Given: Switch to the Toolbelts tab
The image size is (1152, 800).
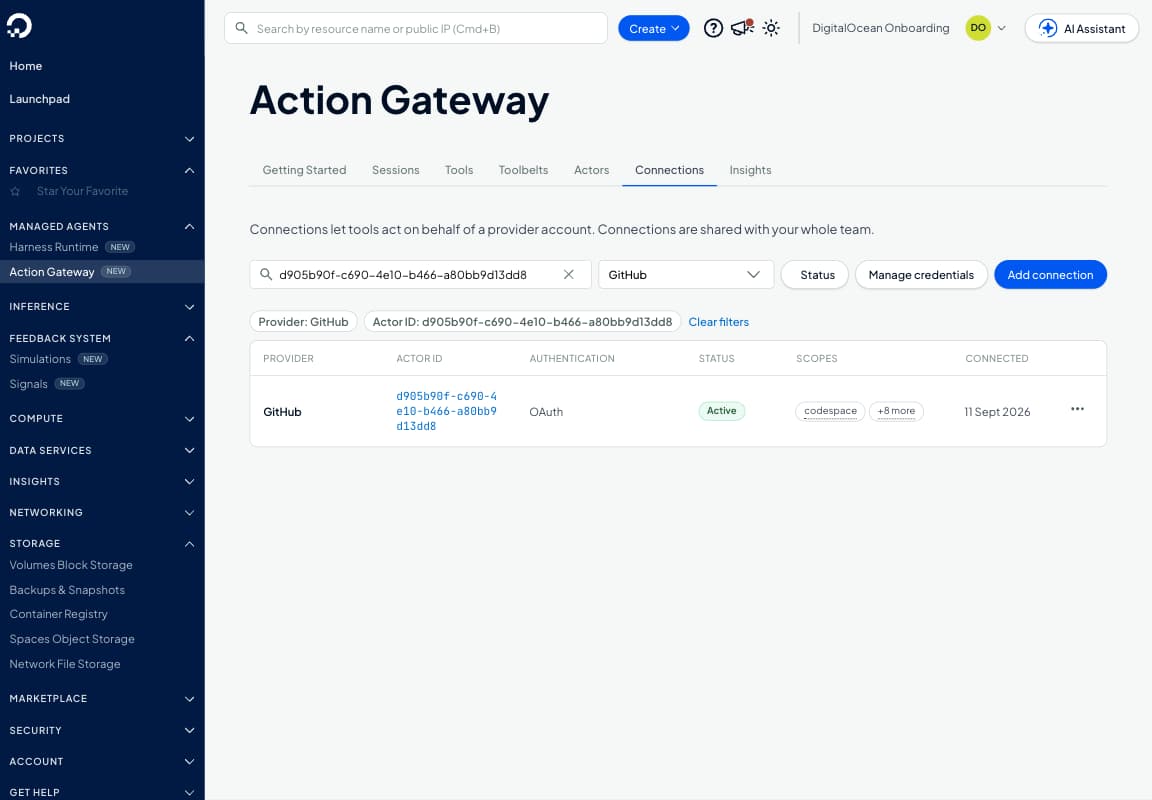Looking at the screenshot, I should click(523, 170).
